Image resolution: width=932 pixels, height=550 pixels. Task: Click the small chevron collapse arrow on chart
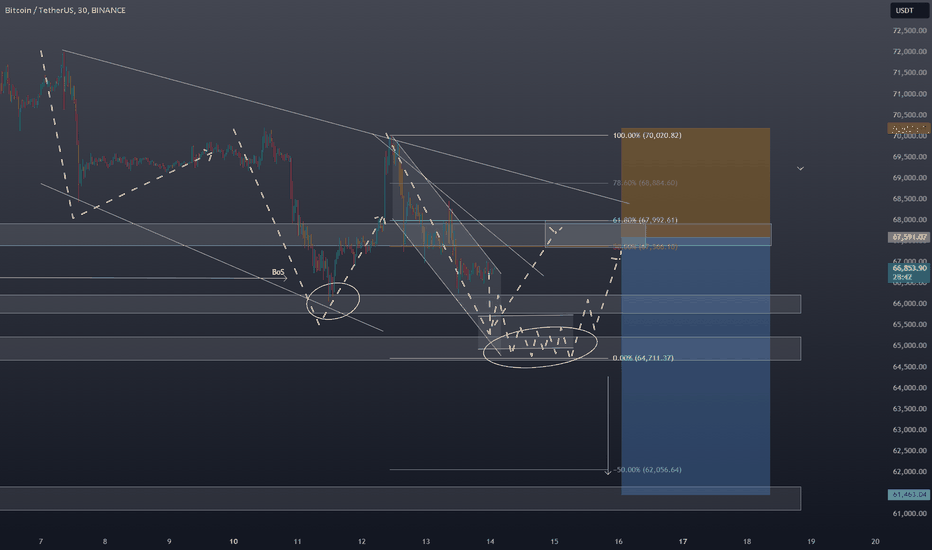801,169
